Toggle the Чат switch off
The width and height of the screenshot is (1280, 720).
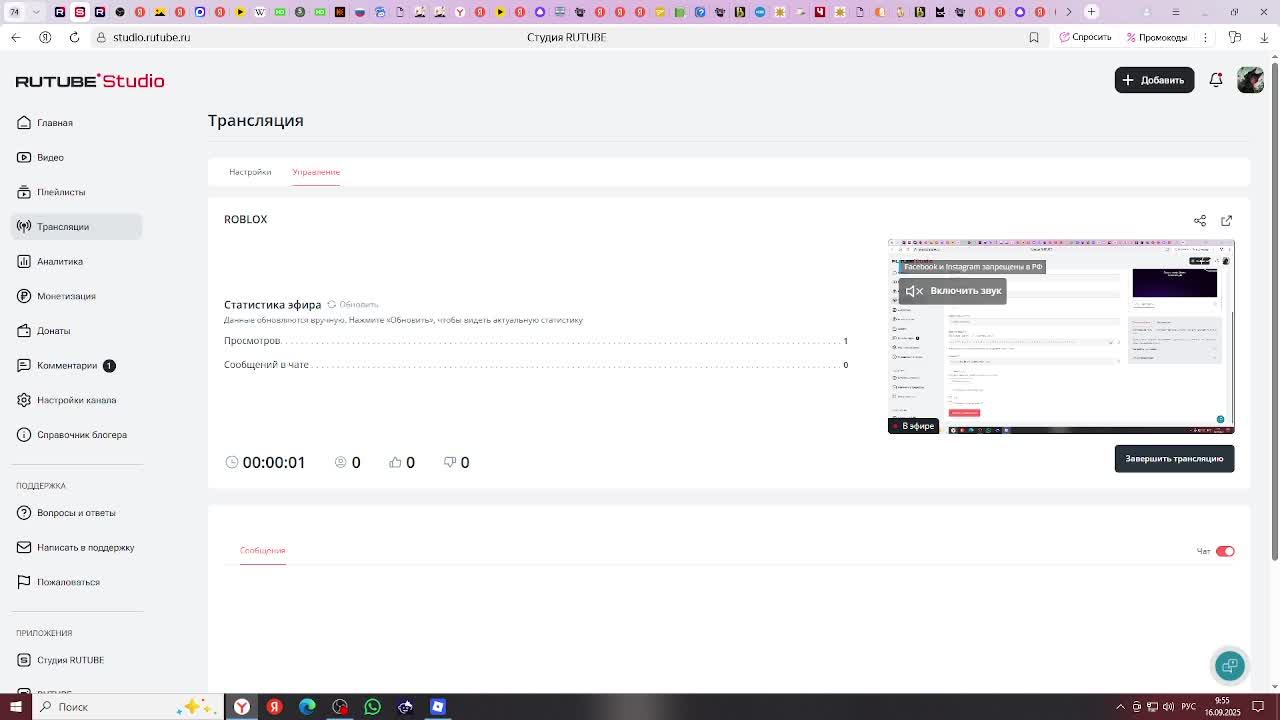pyautogui.click(x=1225, y=551)
